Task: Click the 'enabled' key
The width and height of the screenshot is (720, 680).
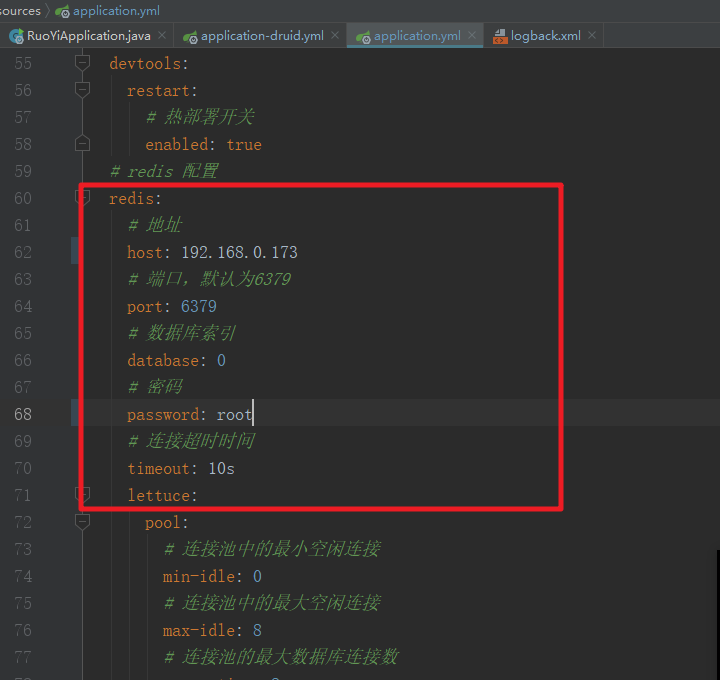Action: pyautogui.click(x=177, y=145)
